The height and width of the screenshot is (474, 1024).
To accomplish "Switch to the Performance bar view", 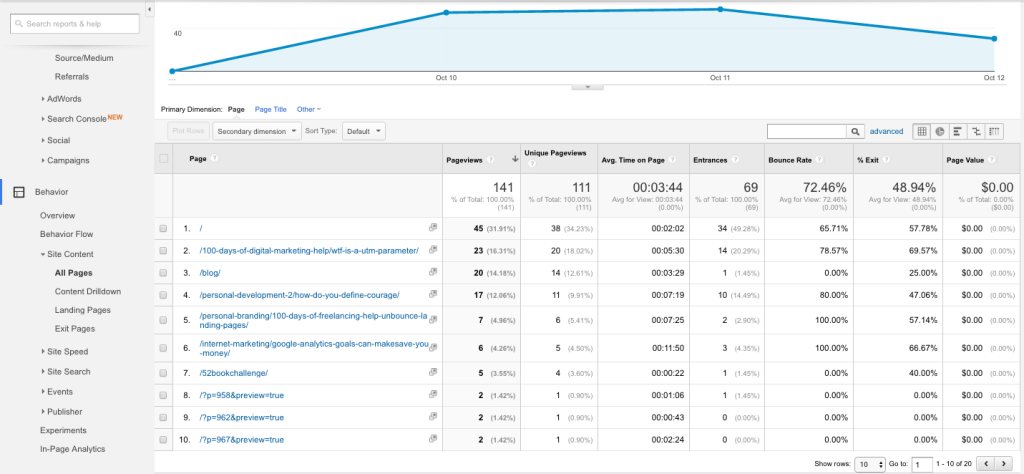I will click(957, 131).
